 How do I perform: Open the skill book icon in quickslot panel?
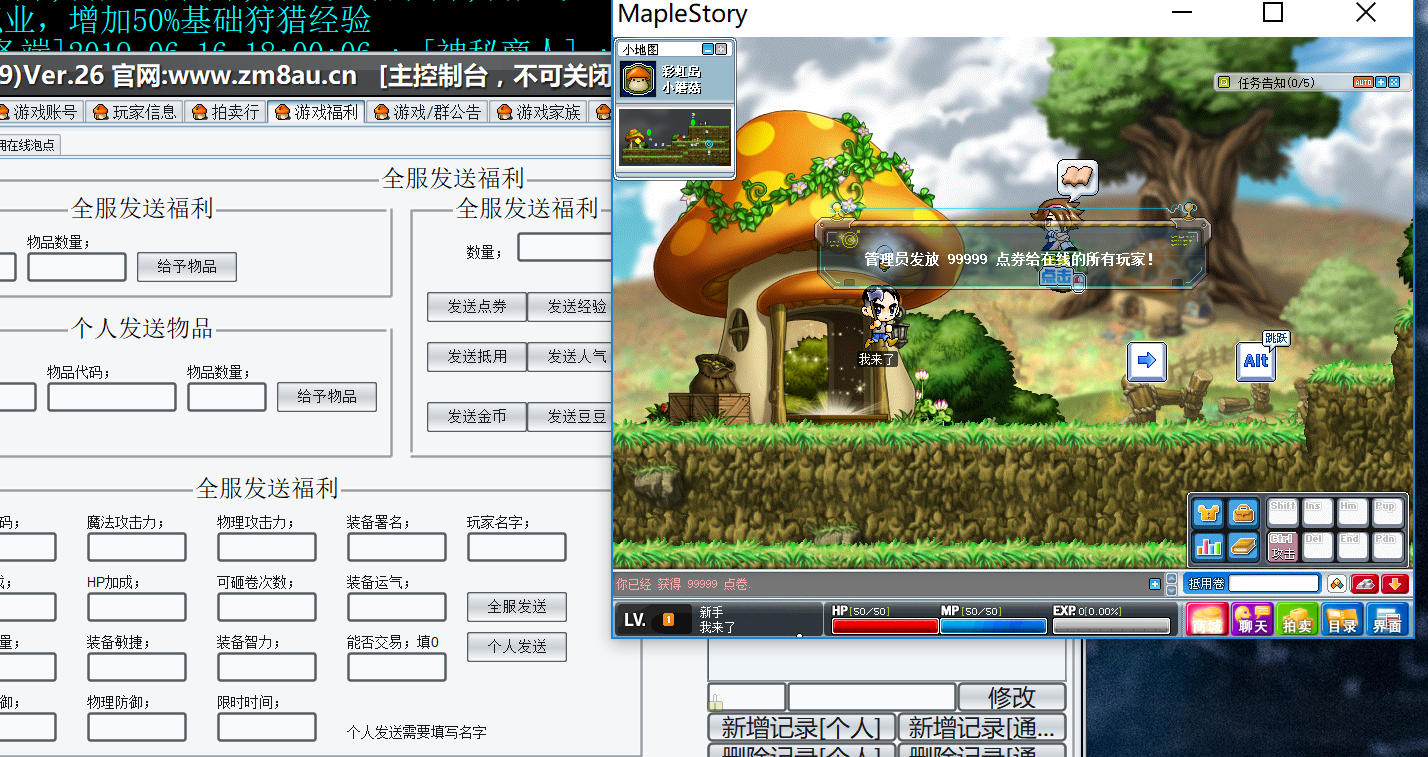1243,546
